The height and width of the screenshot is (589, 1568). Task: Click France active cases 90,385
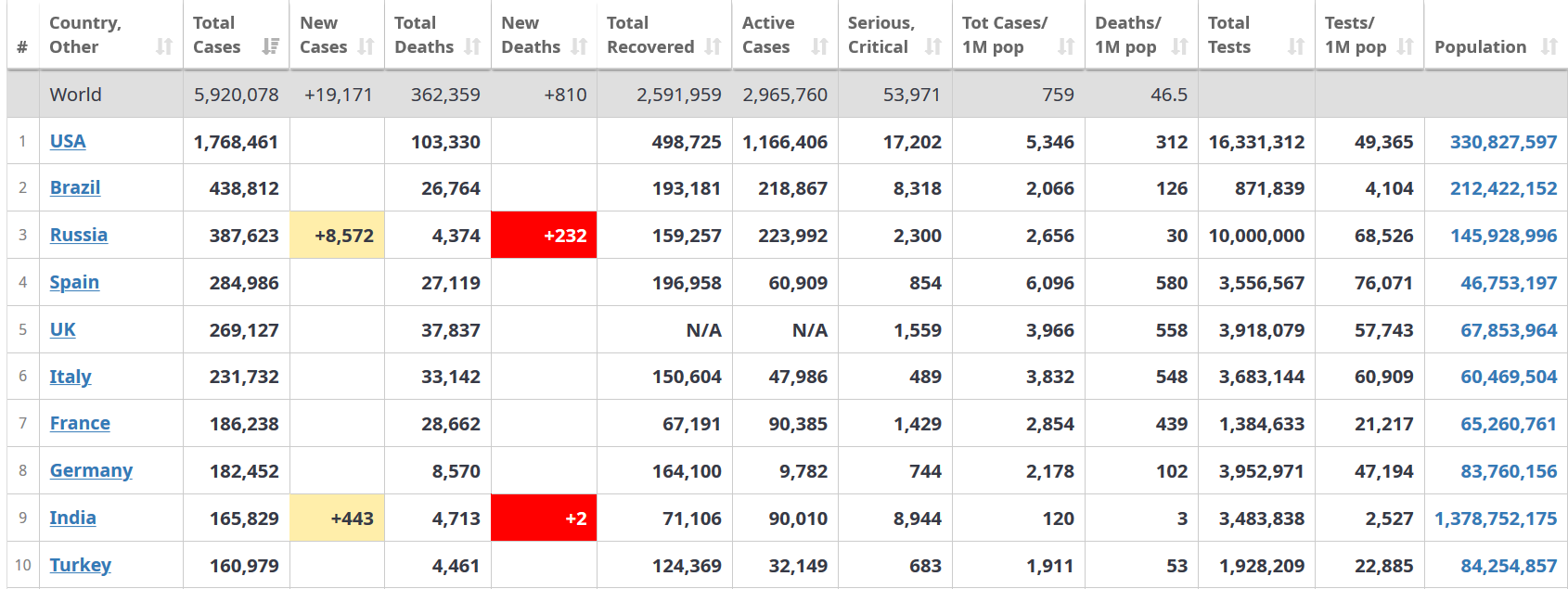798,424
